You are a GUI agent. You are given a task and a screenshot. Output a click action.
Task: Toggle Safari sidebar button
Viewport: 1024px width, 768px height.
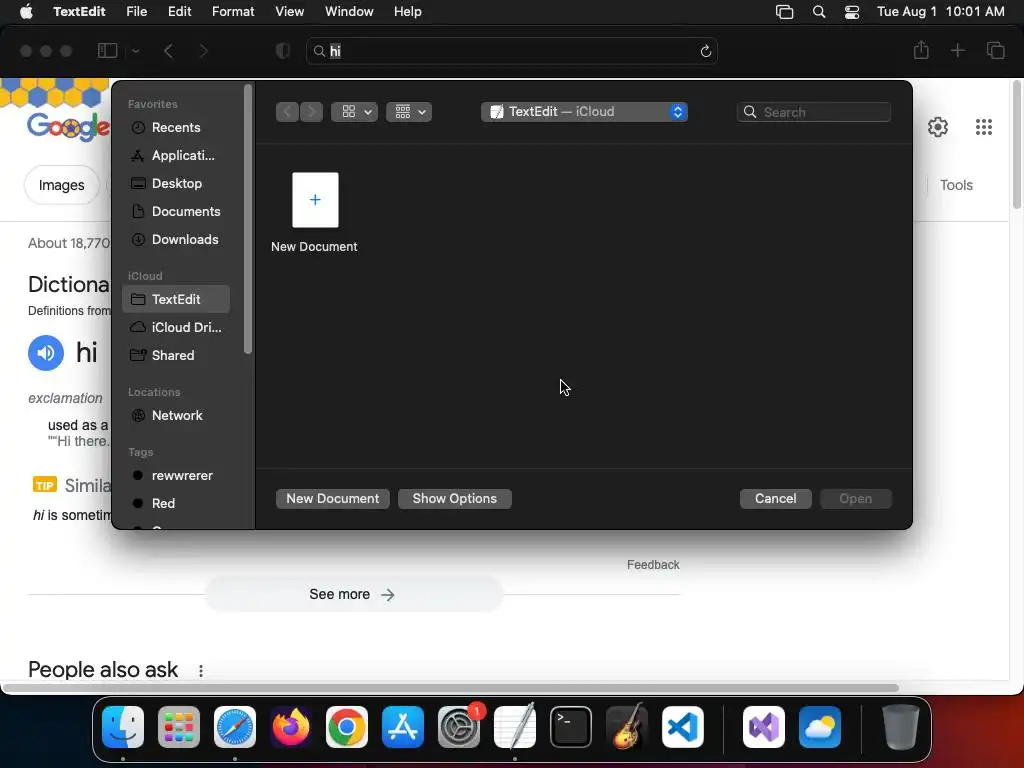pos(107,50)
